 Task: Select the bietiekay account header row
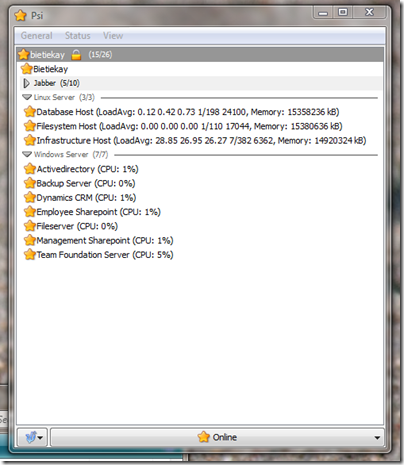200,55
